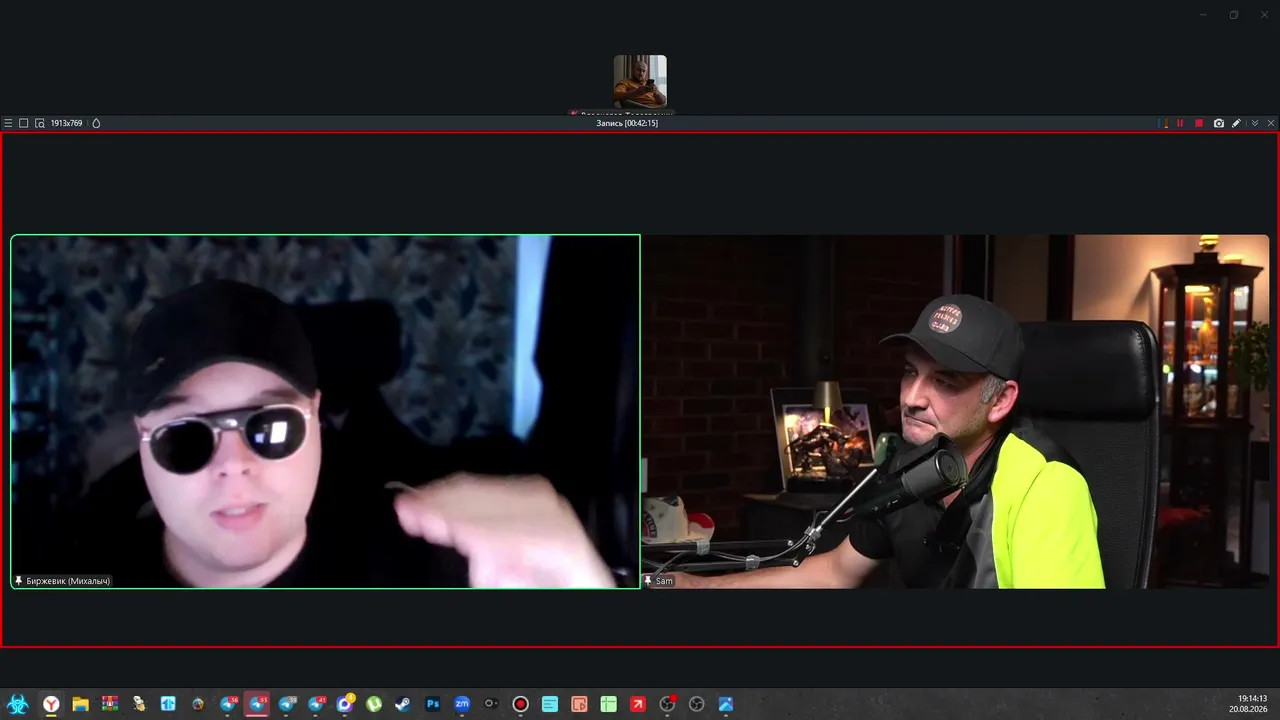
Task: Activate the pencil drawing tool
Action: [1237, 123]
